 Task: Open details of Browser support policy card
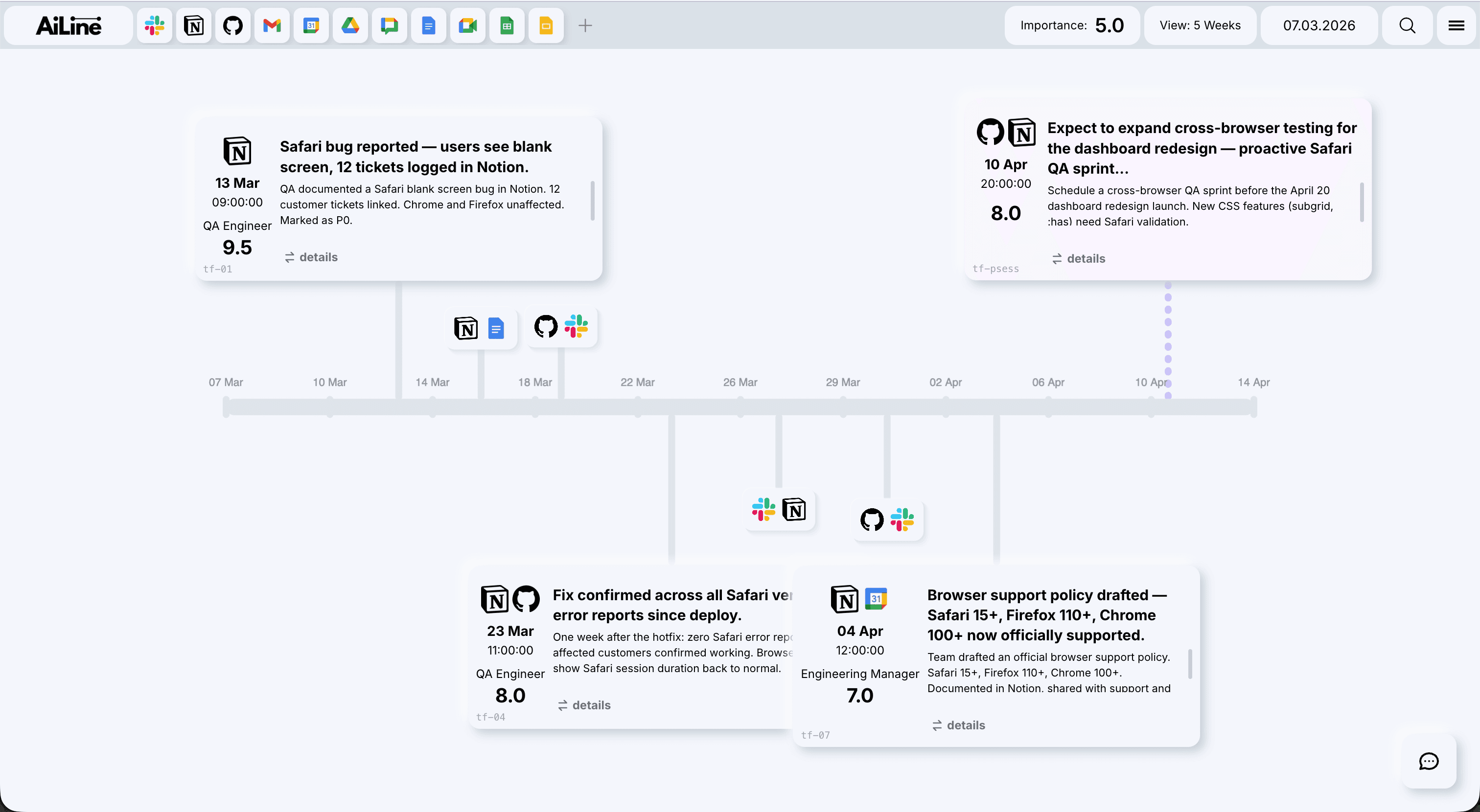(958, 725)
